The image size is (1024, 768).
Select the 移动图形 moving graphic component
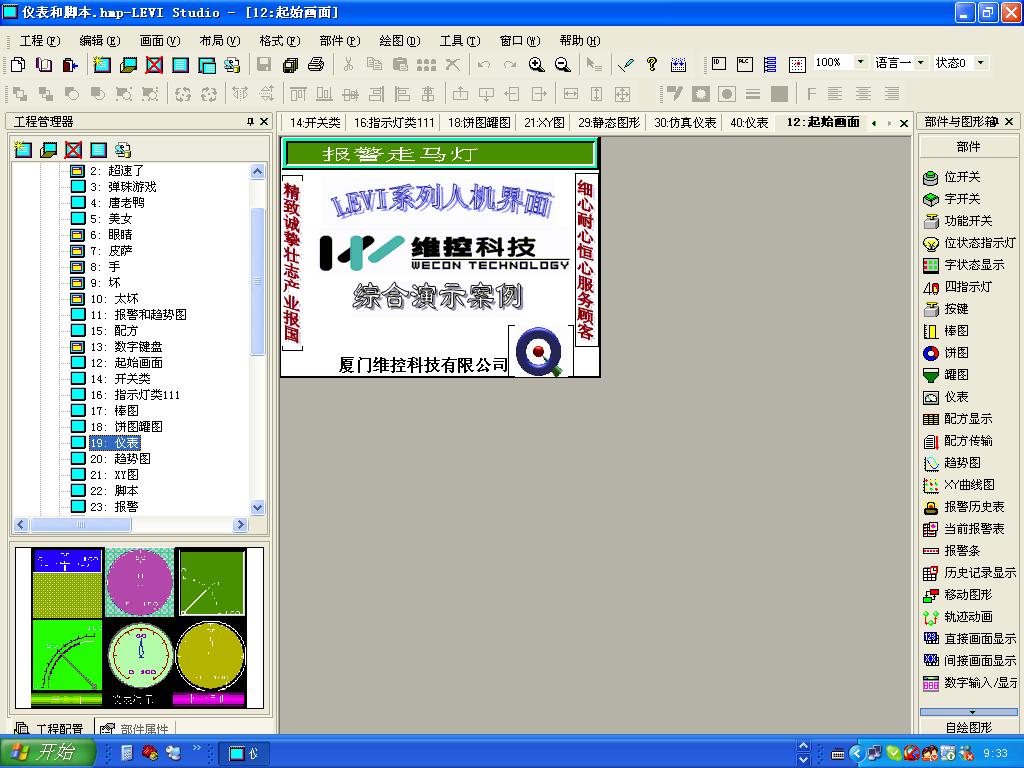click(x=957, y=595)
